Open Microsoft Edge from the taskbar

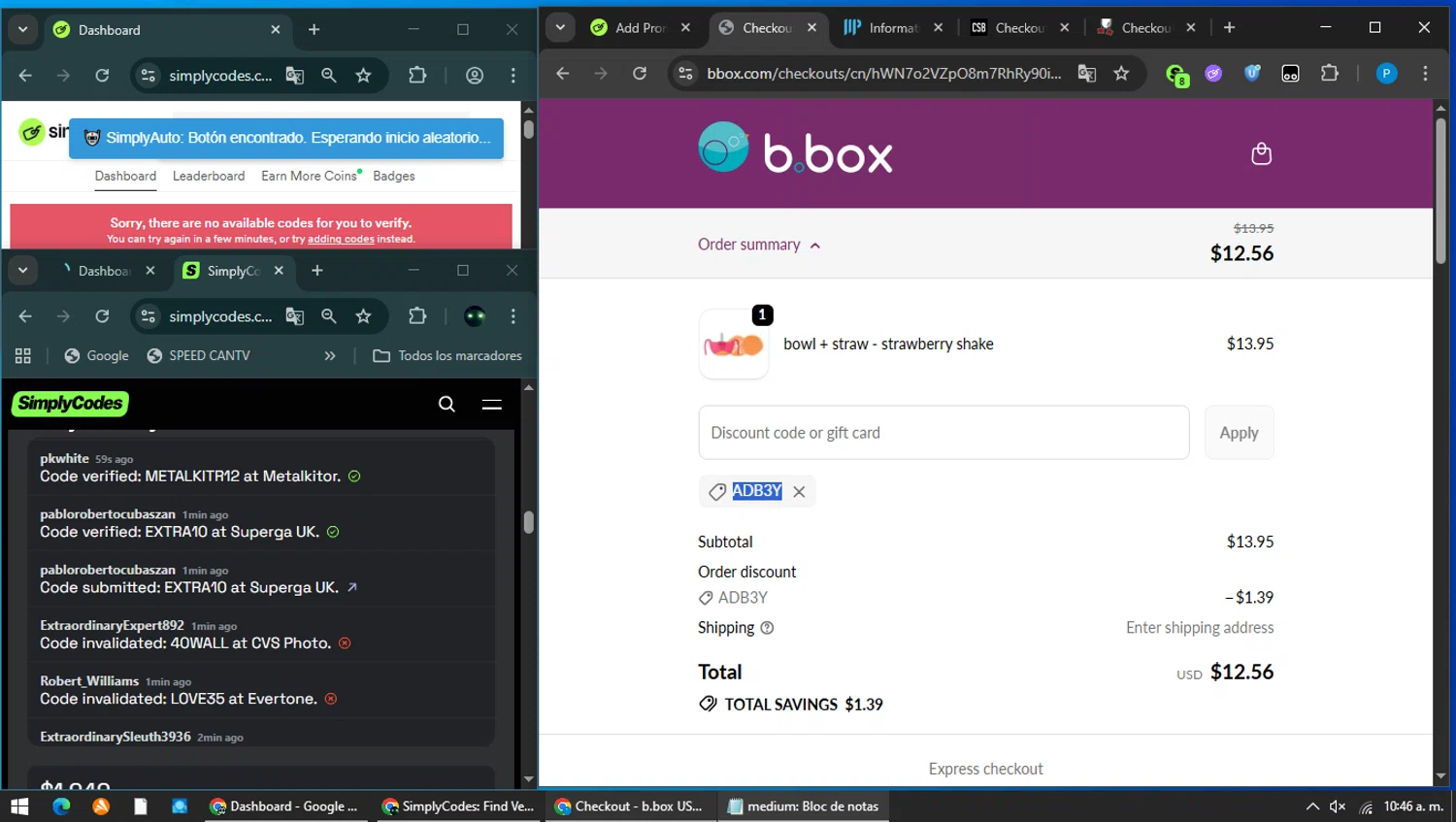[x=61, y=806]
